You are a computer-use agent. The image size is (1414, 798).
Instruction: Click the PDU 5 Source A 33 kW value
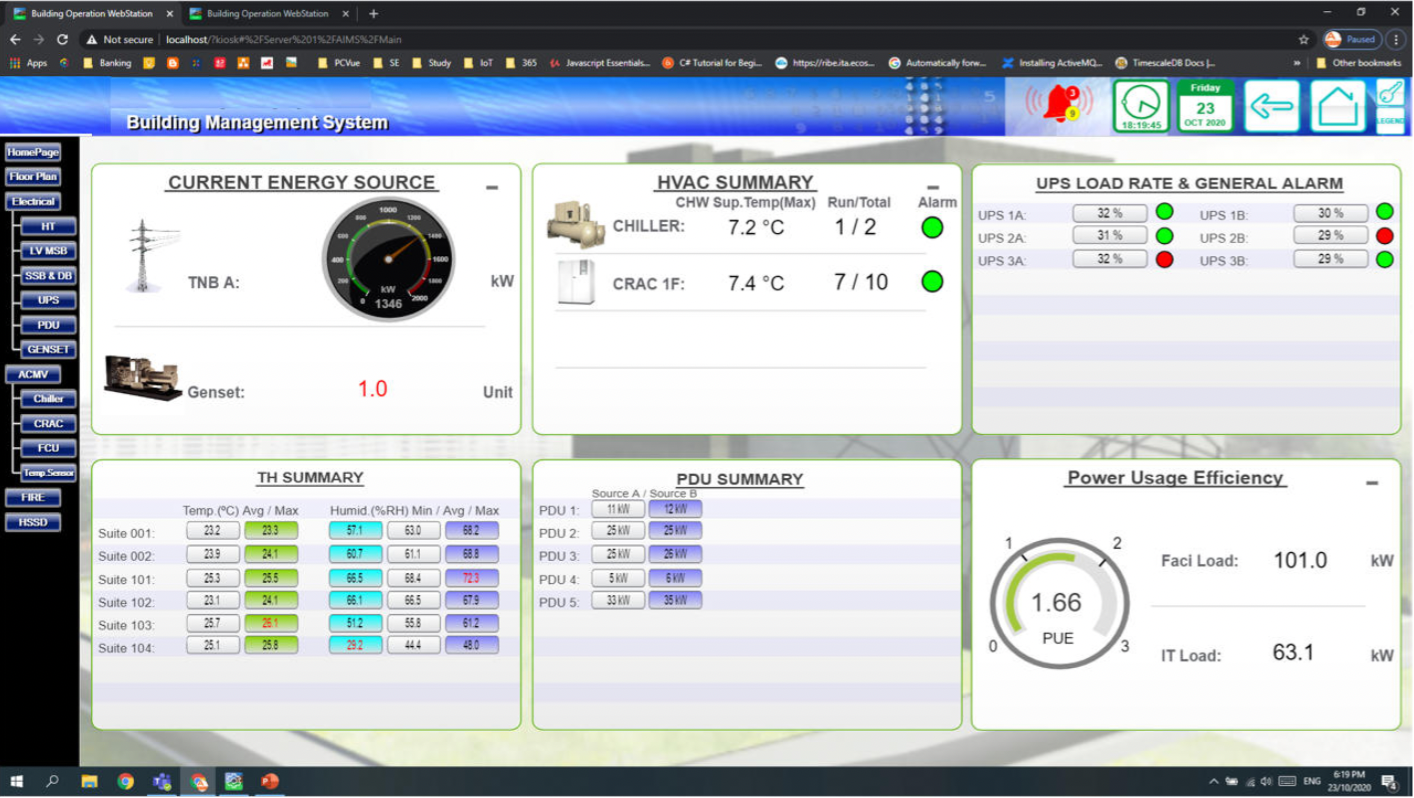click(617, 601)
